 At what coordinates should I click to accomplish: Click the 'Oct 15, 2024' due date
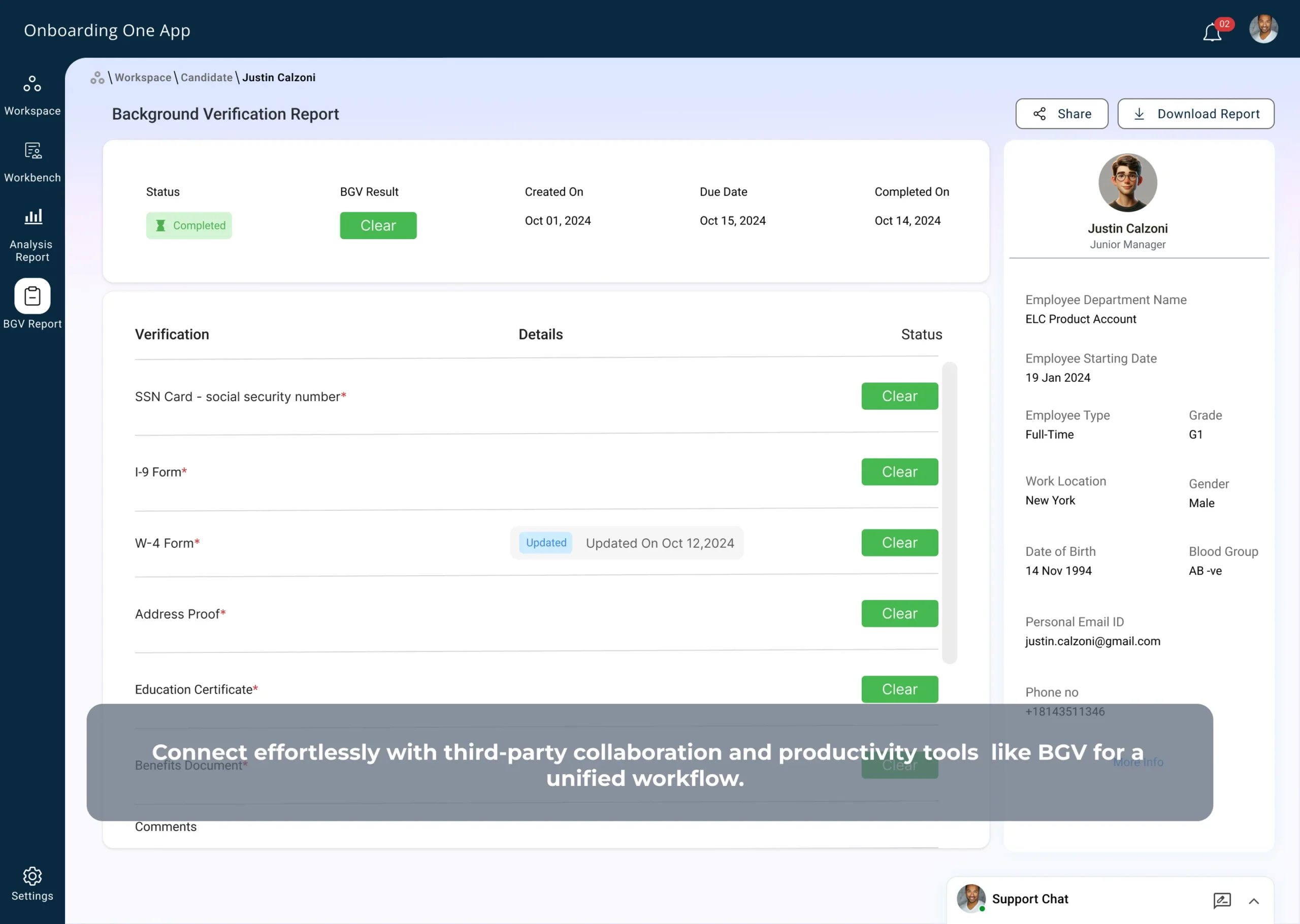pos(733,221)
